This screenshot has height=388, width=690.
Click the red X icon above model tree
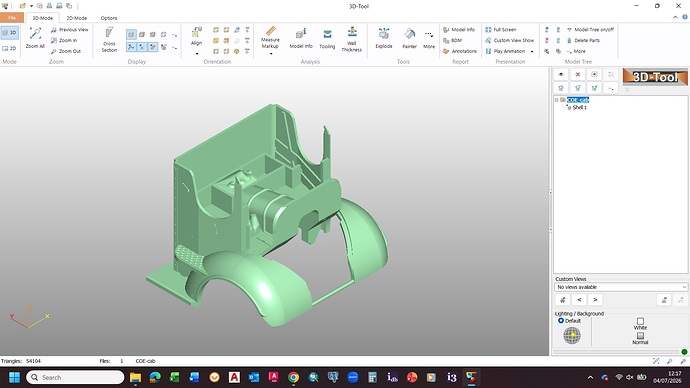pos(578,74)
